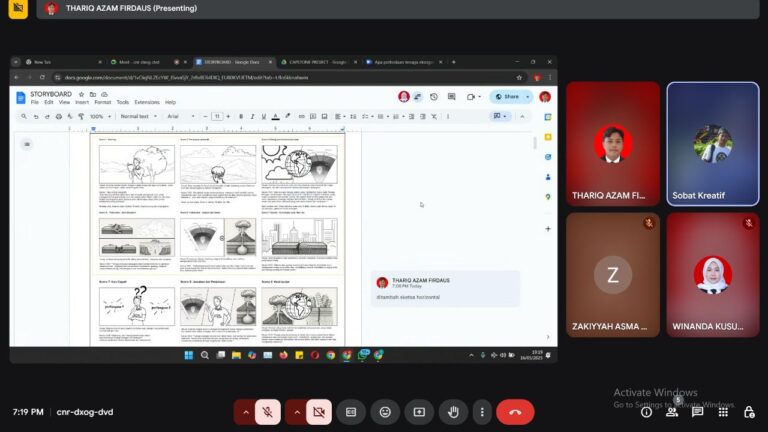This screenshot has width=768, height=432.
Task: Click the Docs home logo icon
Action: point(20,97)
